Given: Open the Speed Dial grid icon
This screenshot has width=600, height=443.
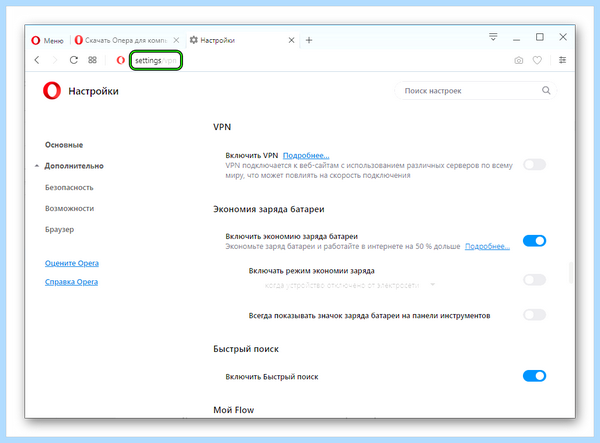Looking at the screenshot, I should (x=92, y=60).
